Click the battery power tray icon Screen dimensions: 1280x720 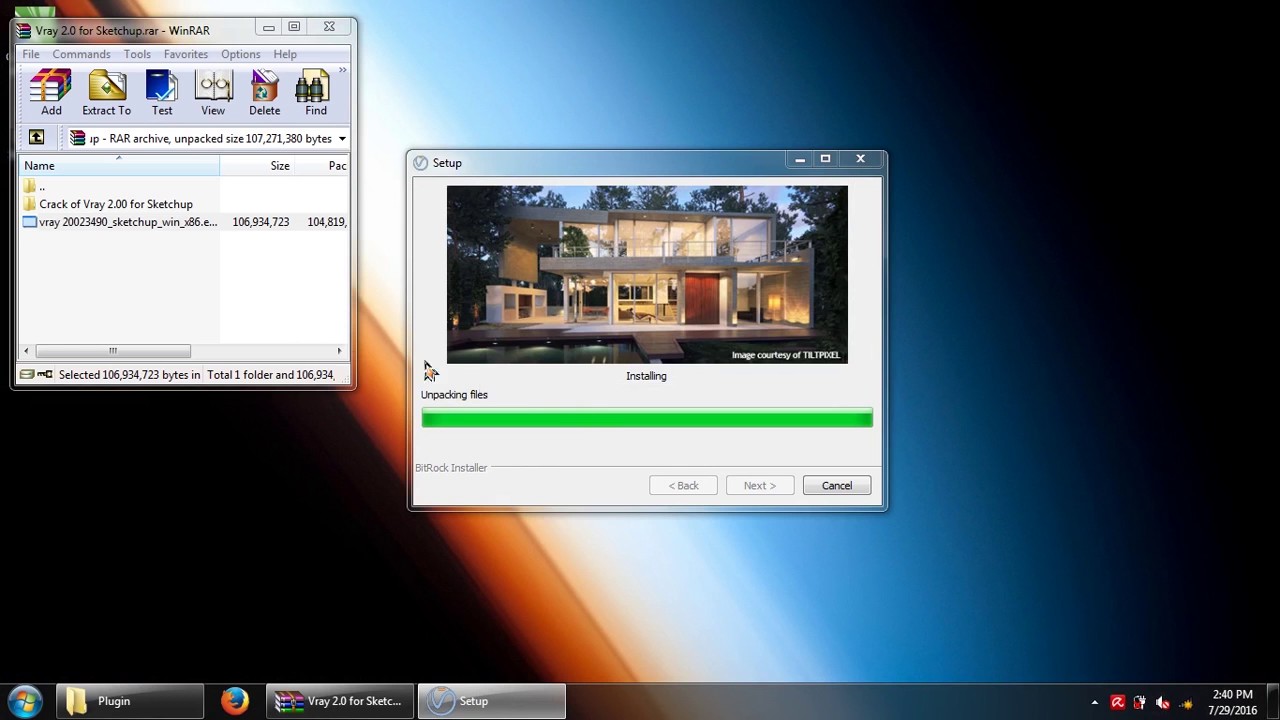click(1140, 703)
